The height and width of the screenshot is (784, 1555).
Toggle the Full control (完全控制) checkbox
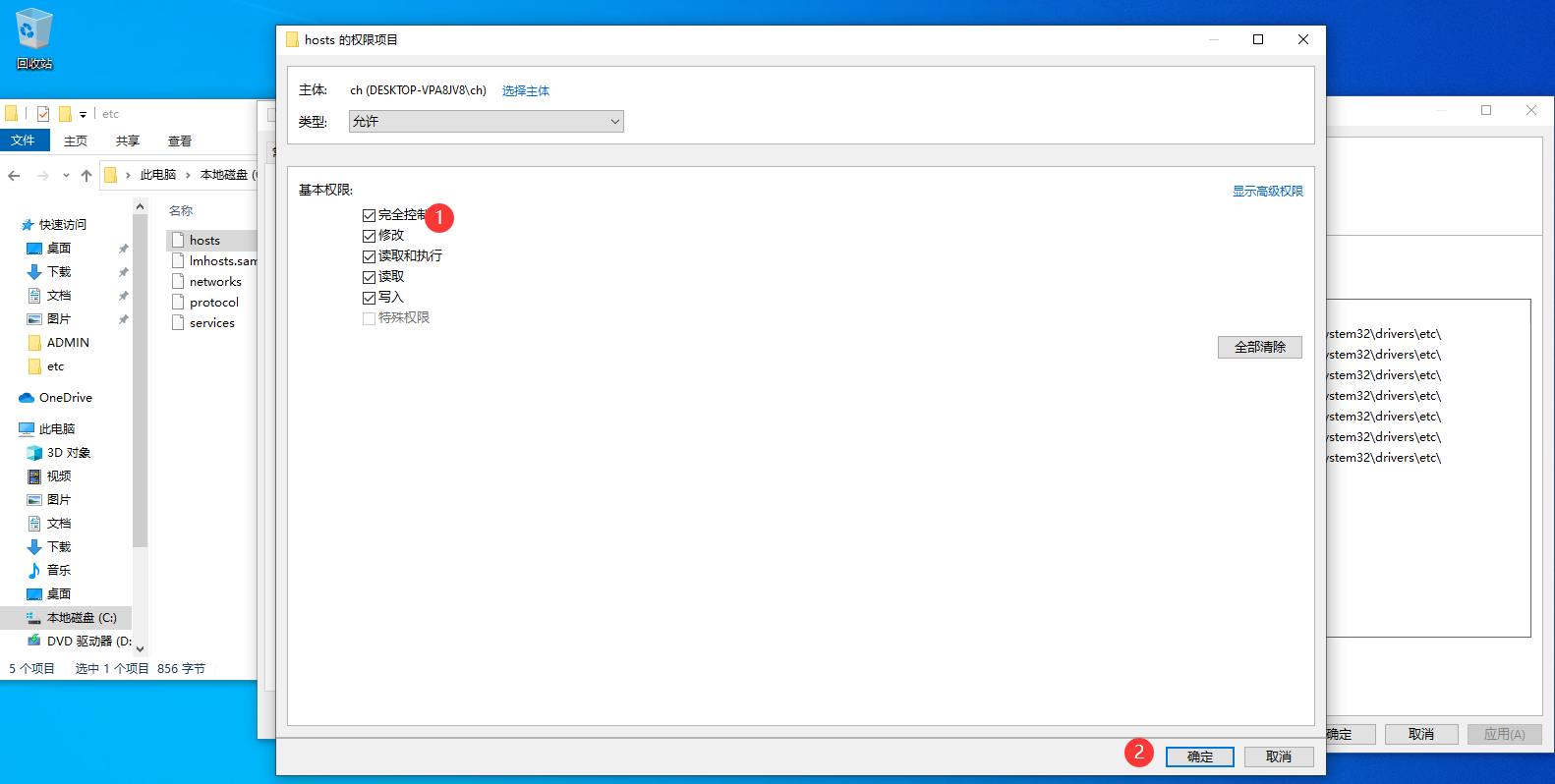click(370, 215)
